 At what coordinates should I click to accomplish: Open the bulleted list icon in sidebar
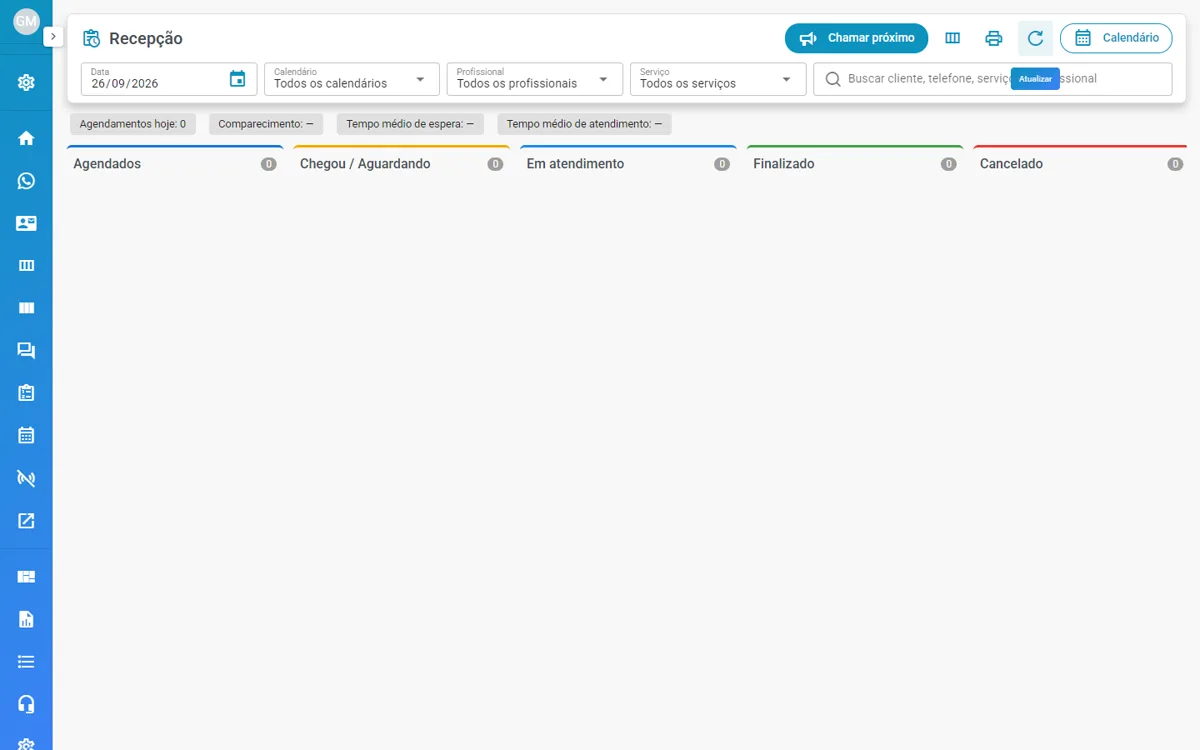26,661
